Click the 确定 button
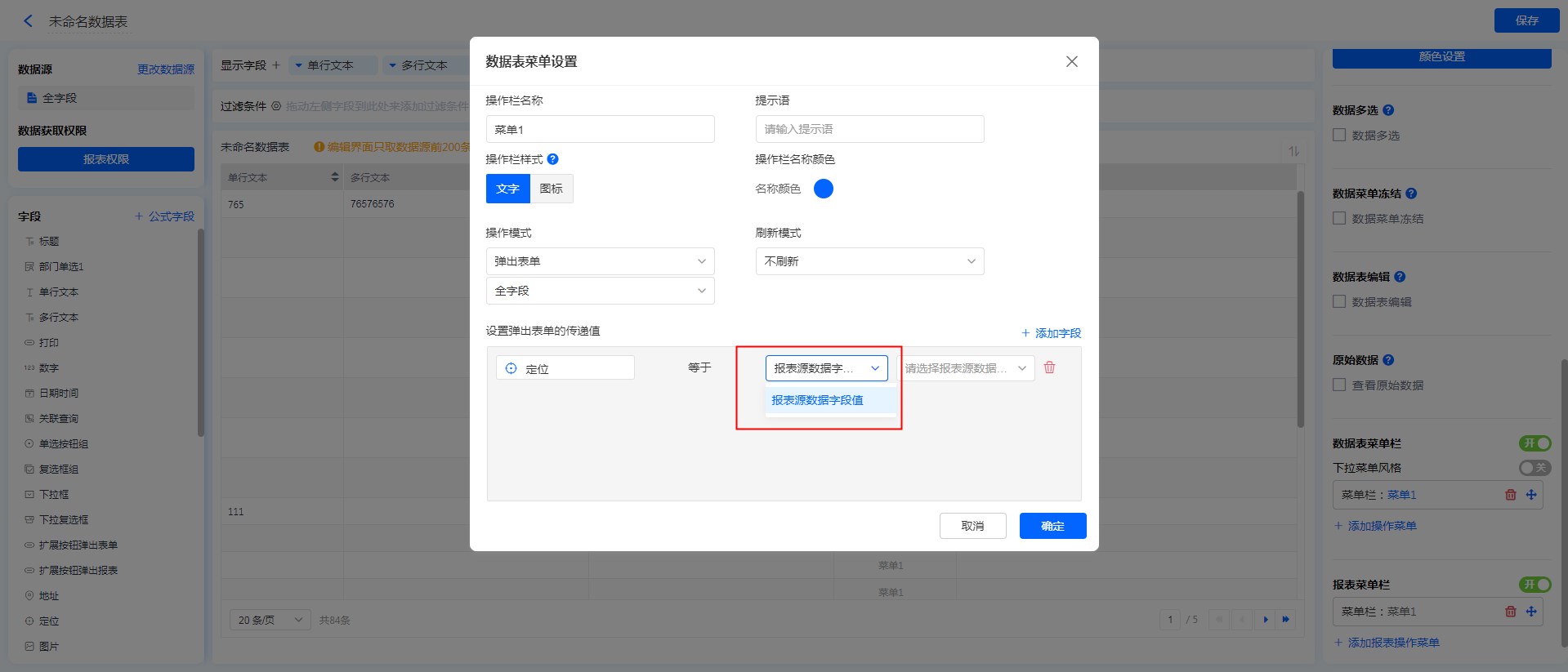The width and height of the screenshot is (1568, 672). (x=1052, y=526)
